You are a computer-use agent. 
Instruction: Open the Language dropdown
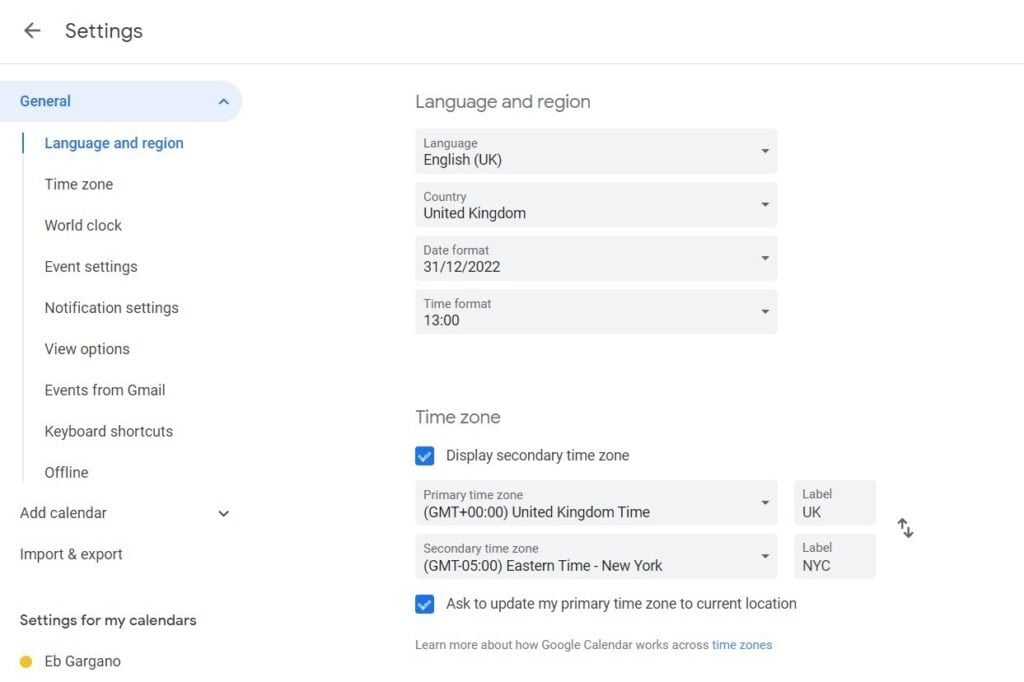coord(595,152)
